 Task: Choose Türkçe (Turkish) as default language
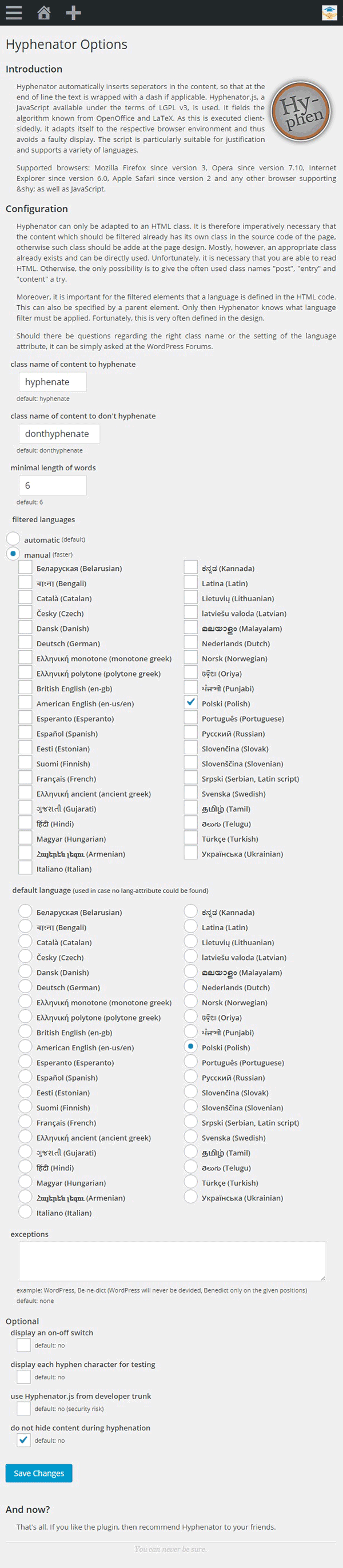[191, 1182]
